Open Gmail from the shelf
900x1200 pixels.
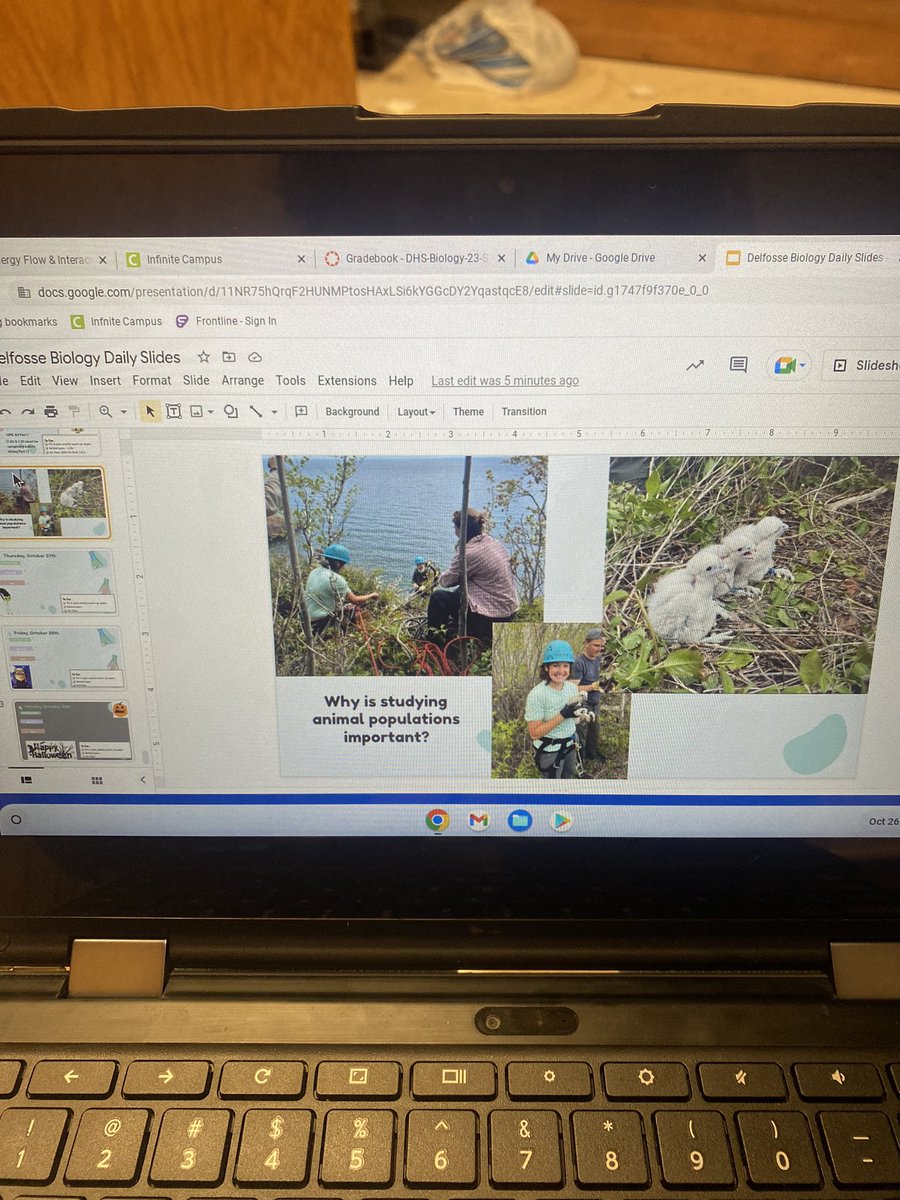point(479,821)
